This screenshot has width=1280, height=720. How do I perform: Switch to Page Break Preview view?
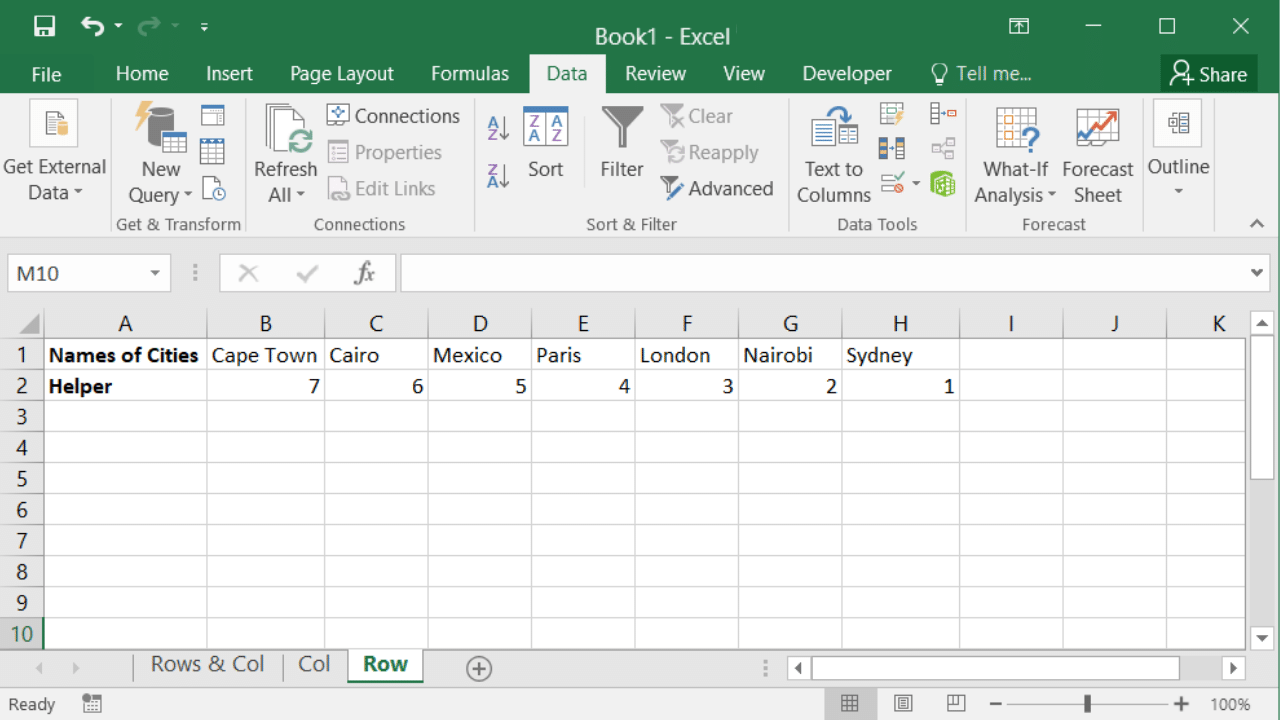pos(956,704)
